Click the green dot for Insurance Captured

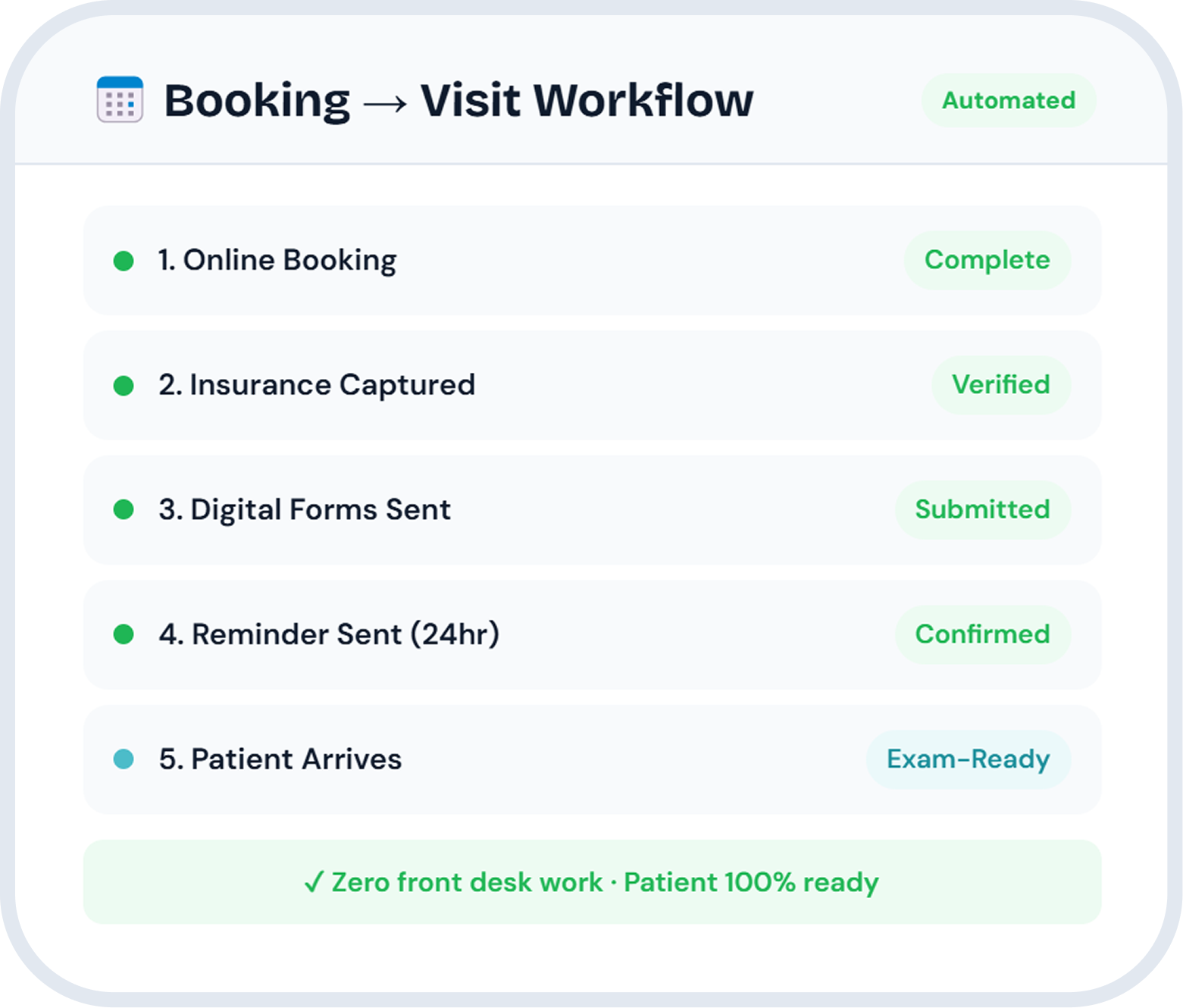(x=124, y=386)
